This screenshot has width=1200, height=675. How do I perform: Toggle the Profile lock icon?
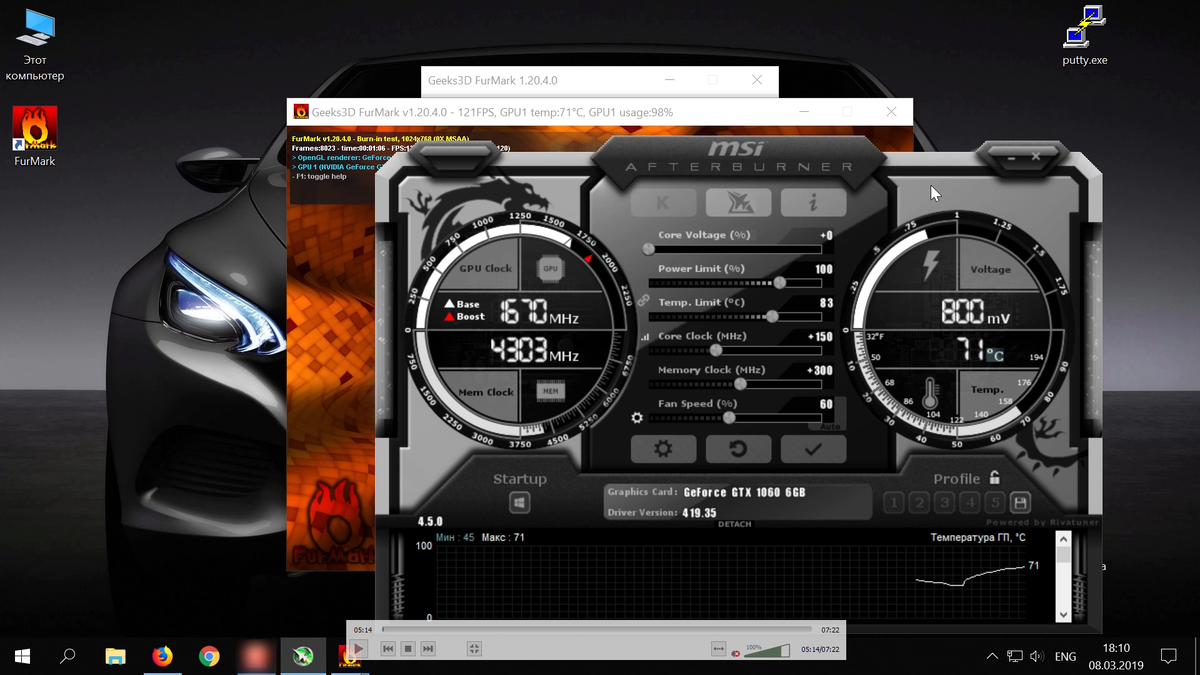[x=994, y=478]
